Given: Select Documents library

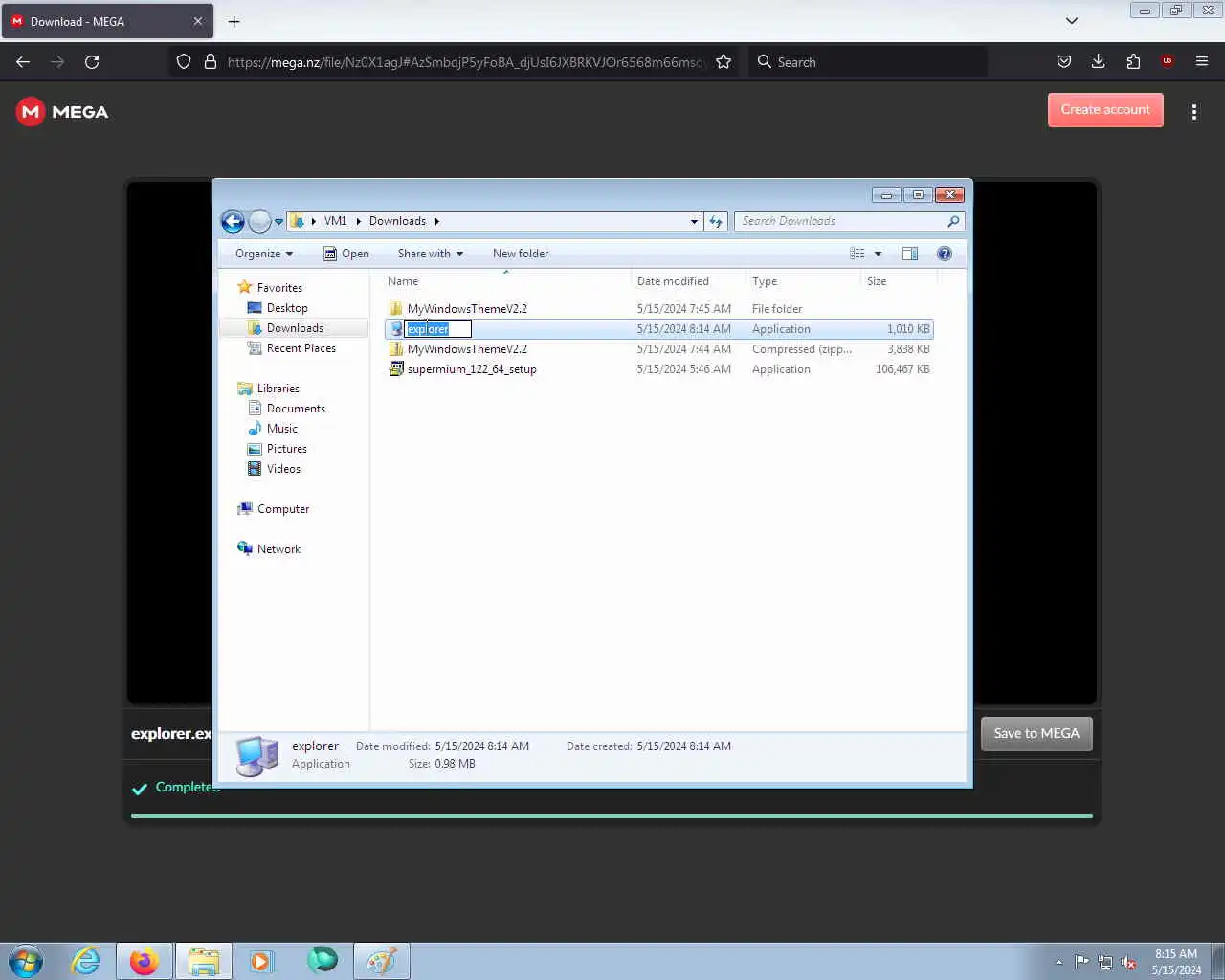Looking at the screenshot, I should pos(296,409).
